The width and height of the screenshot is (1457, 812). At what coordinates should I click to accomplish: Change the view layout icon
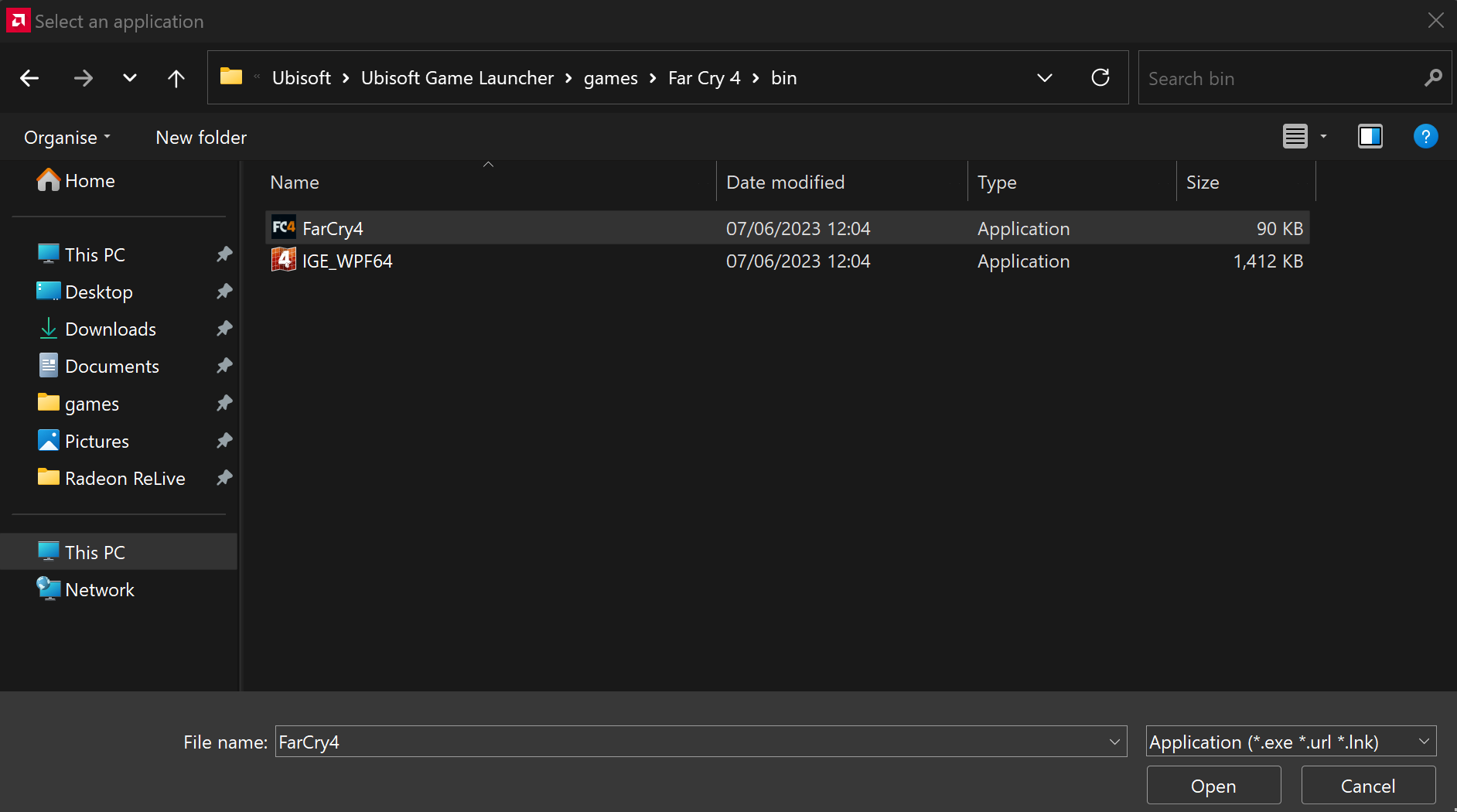[x=1295, y=136]
